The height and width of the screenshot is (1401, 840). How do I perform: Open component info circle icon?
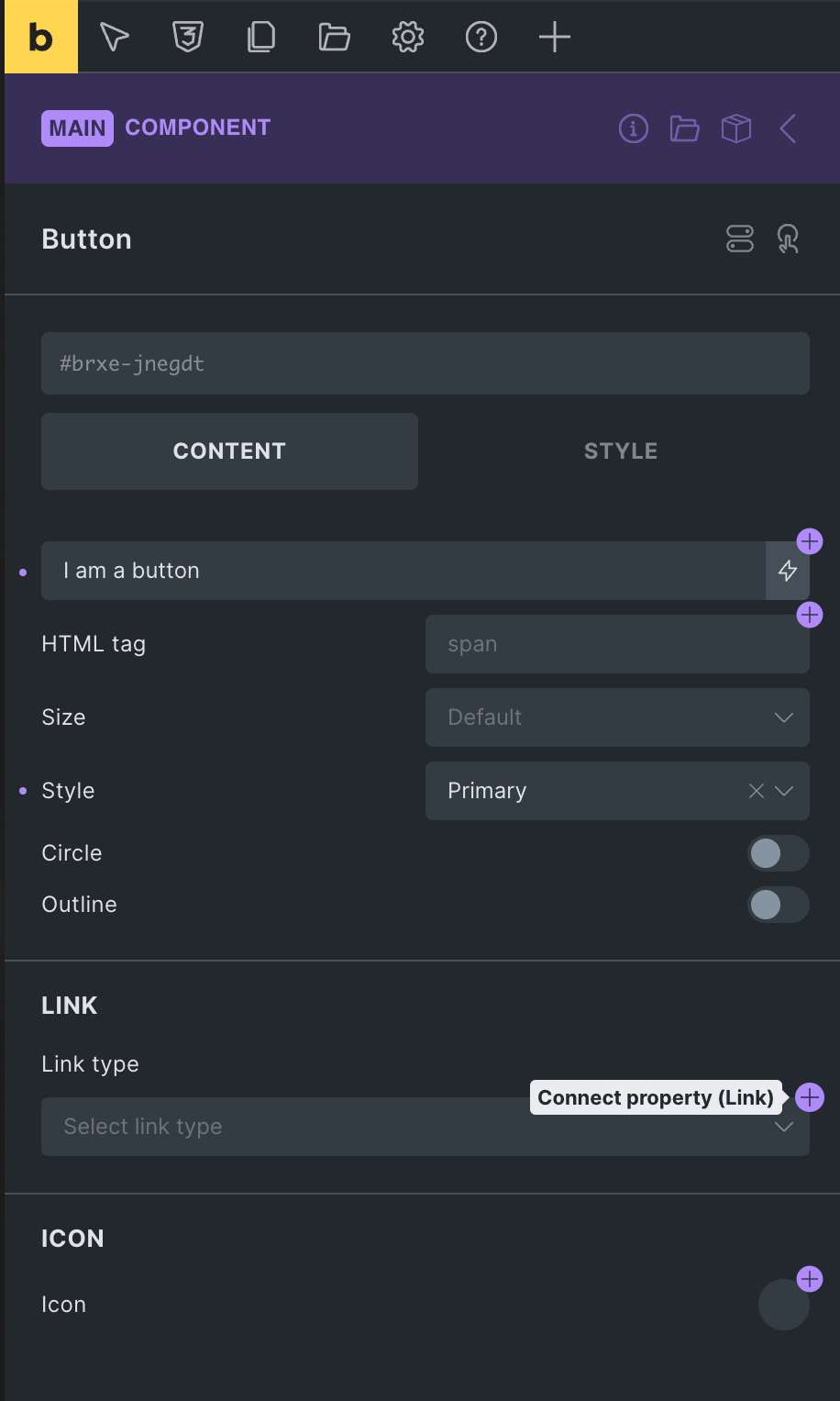click(634, 128)
